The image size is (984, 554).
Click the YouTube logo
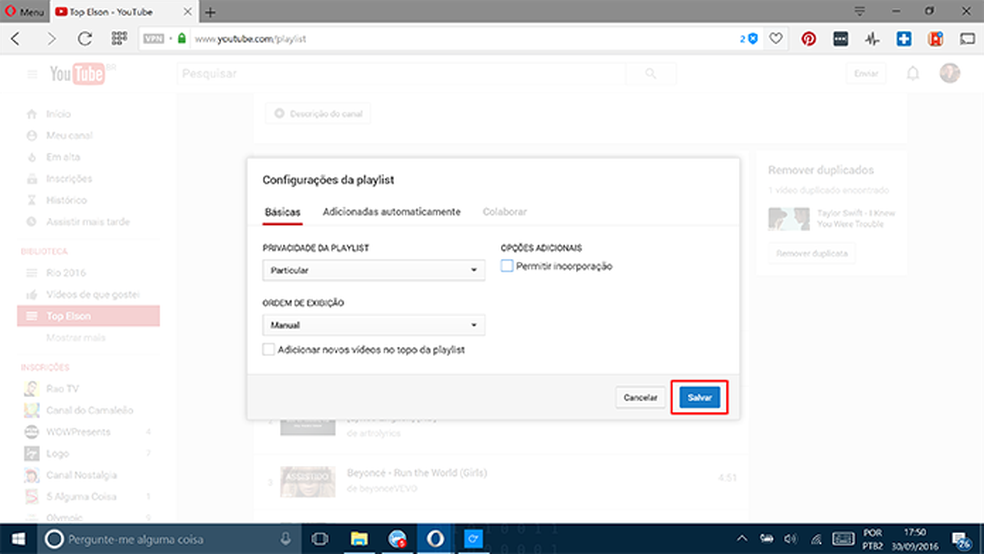[x=77, y=74]
